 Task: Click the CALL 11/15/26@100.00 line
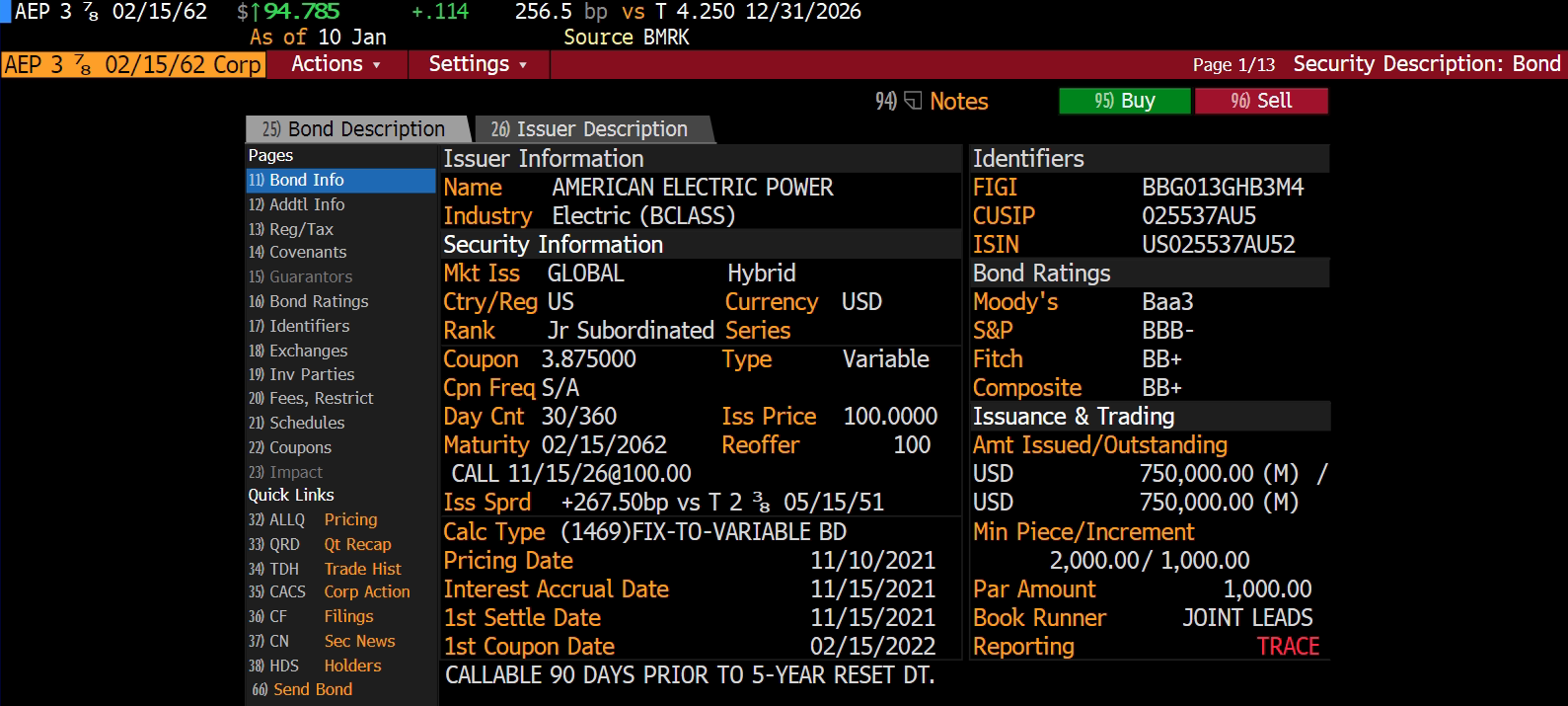(571, 473)
